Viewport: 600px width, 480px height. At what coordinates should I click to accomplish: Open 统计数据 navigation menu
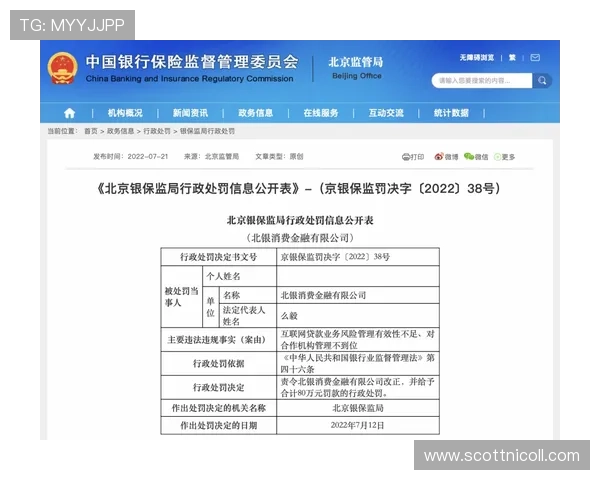(x=451, y=113)
